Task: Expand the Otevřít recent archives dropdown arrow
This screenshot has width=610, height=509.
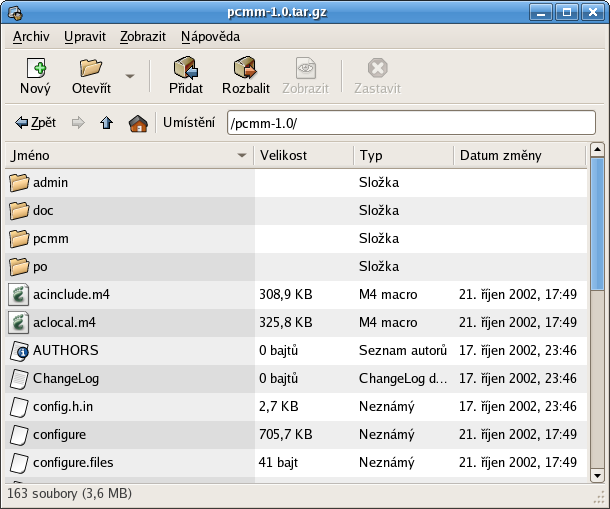Action: tap(130, 76)
